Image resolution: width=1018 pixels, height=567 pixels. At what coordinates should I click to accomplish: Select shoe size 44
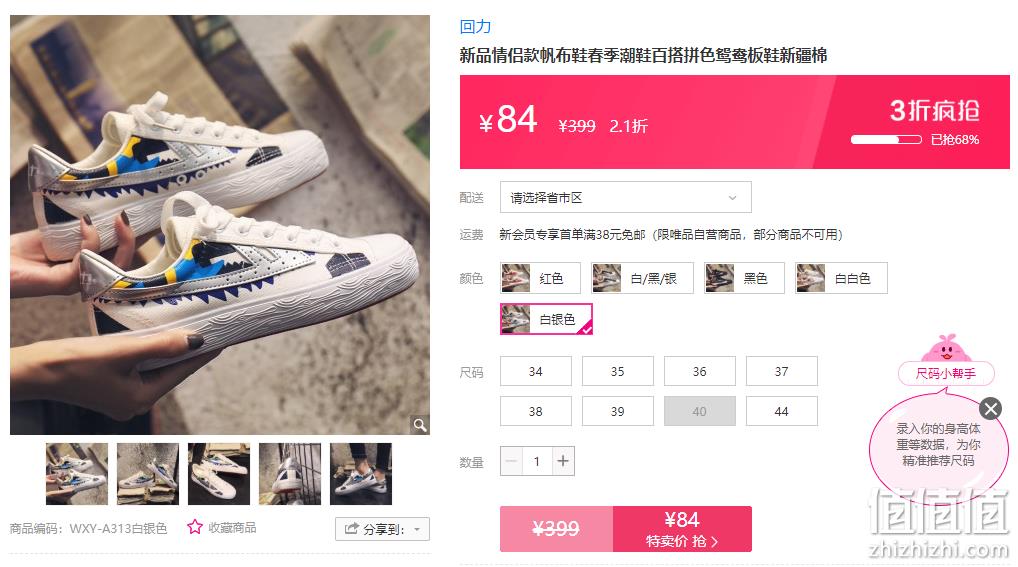782,411
